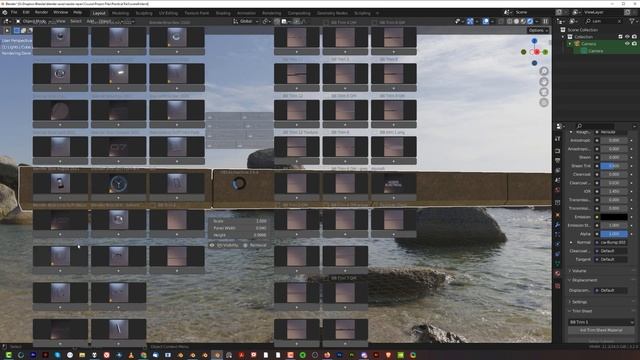Open the Tool properties tab

[x=558, y=139]
